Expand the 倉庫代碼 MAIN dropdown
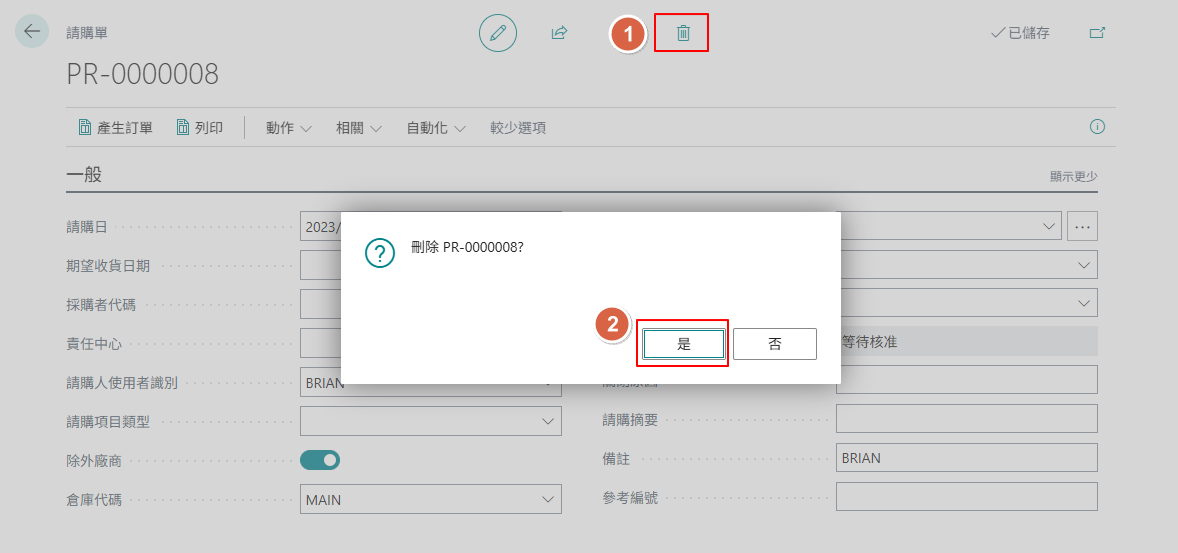 click(x=430, y=500)
